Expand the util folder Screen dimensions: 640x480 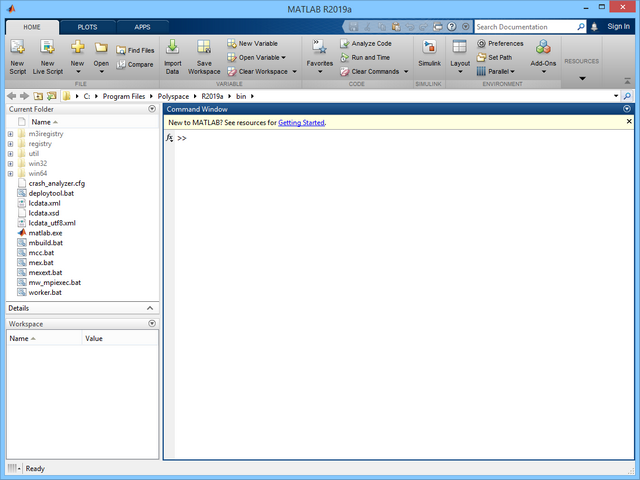click(x=10, y=154)
